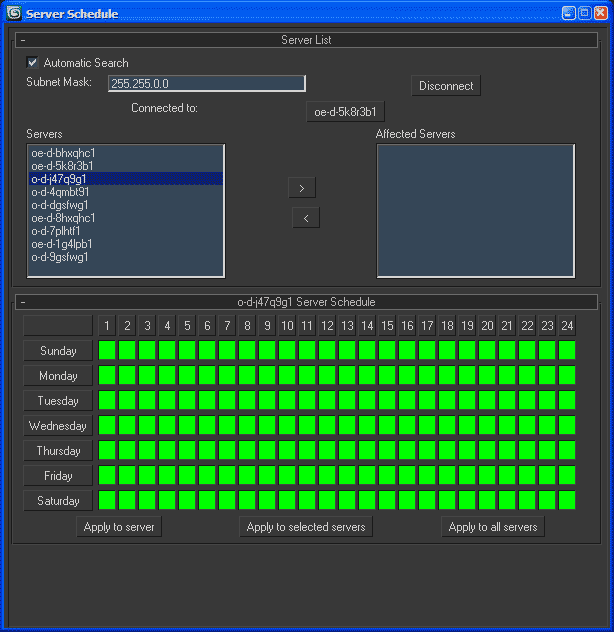Toggle the Saturday hour 24 schedule cell
Screen dimensions: 614x632
click(567, 500)
